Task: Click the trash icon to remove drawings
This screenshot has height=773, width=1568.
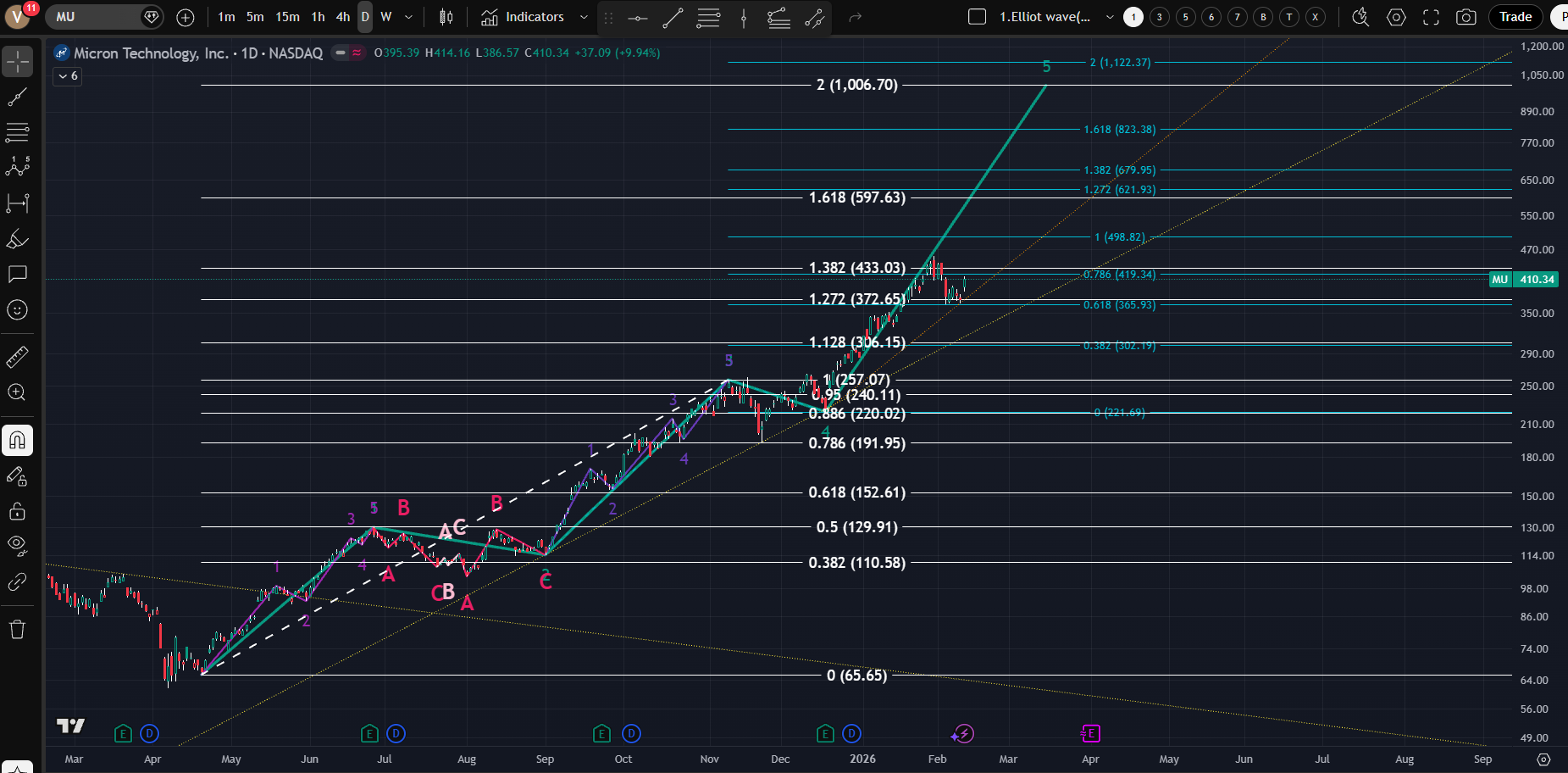Action: (x=17, y=629)
